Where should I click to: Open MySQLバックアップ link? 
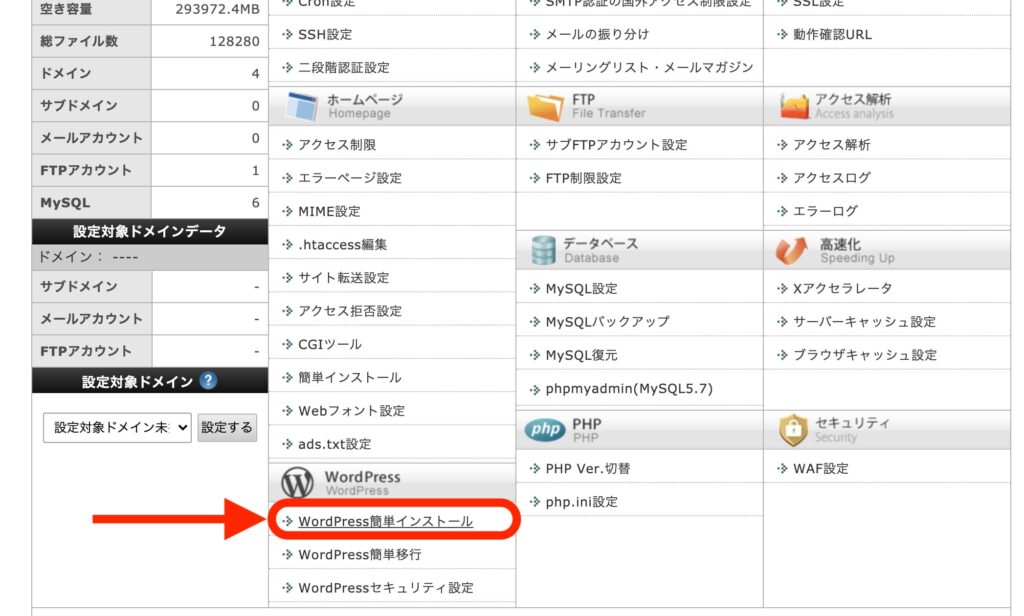pos(607,322)
